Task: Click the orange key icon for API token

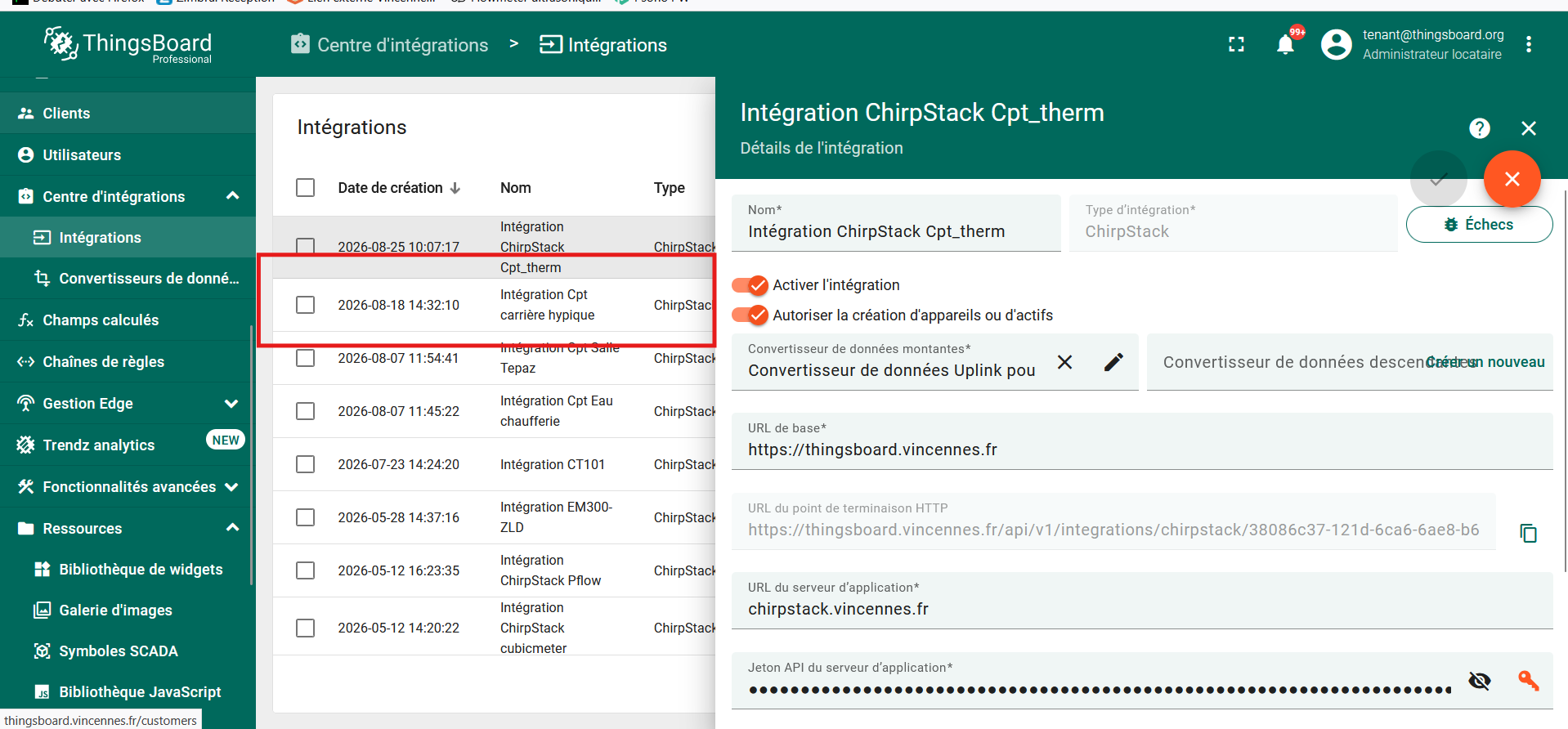Action: pos(1529,680)
